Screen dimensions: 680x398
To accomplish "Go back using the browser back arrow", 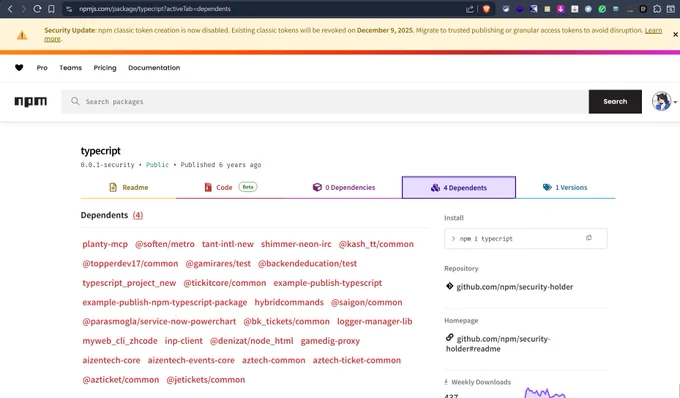I will coord(10,9).
